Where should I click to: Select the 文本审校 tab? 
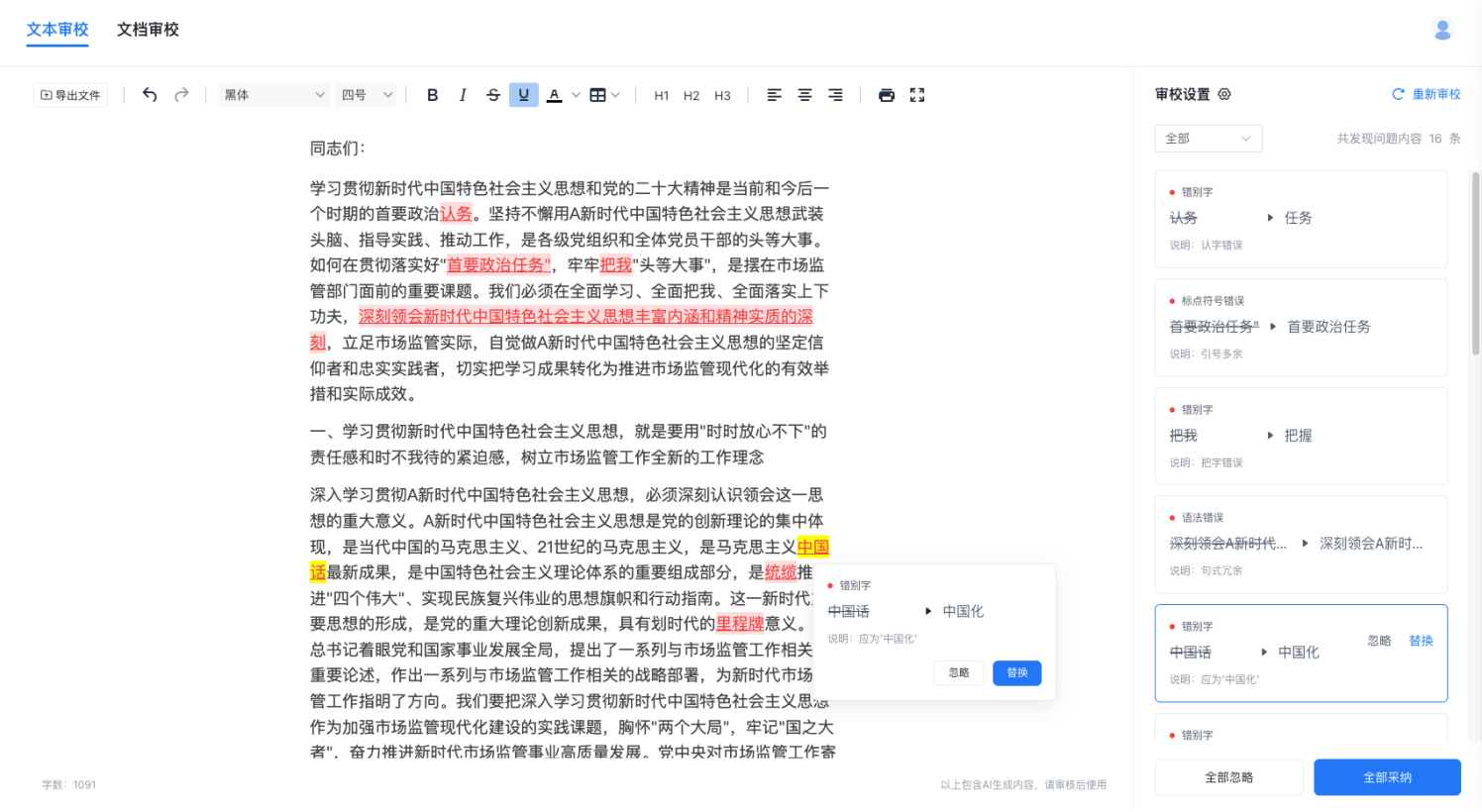click(57, 30)
